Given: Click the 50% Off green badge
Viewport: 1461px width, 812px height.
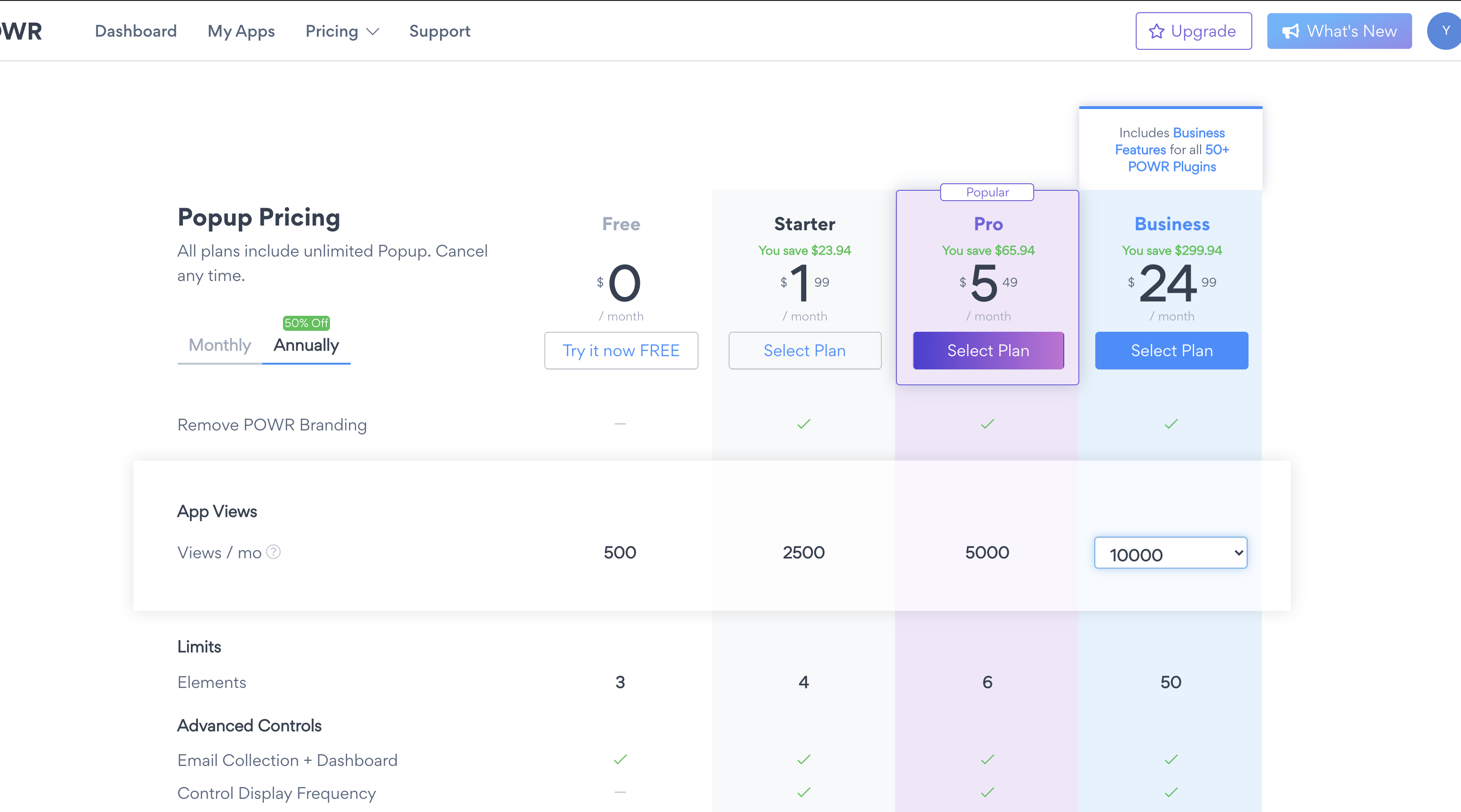Looking at the screenshot, I should 306,323.
